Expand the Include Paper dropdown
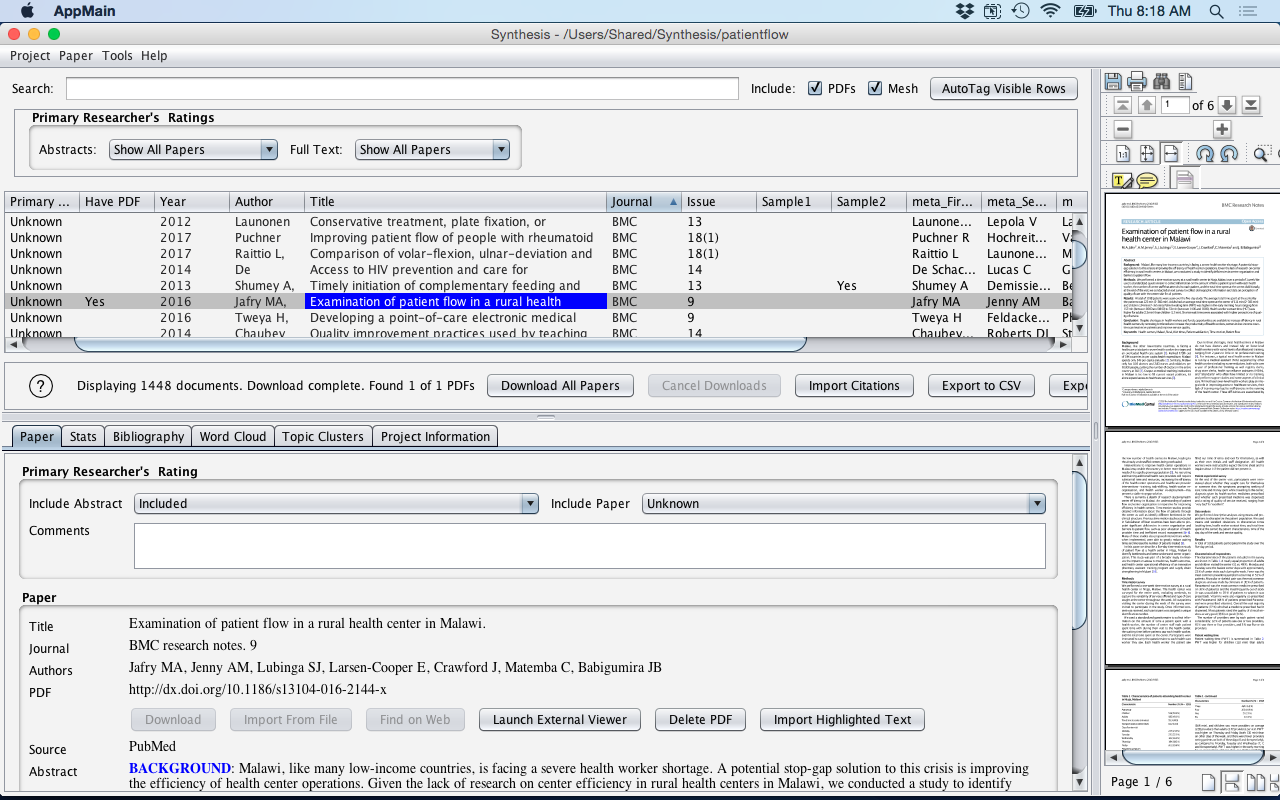 (843, 503)
